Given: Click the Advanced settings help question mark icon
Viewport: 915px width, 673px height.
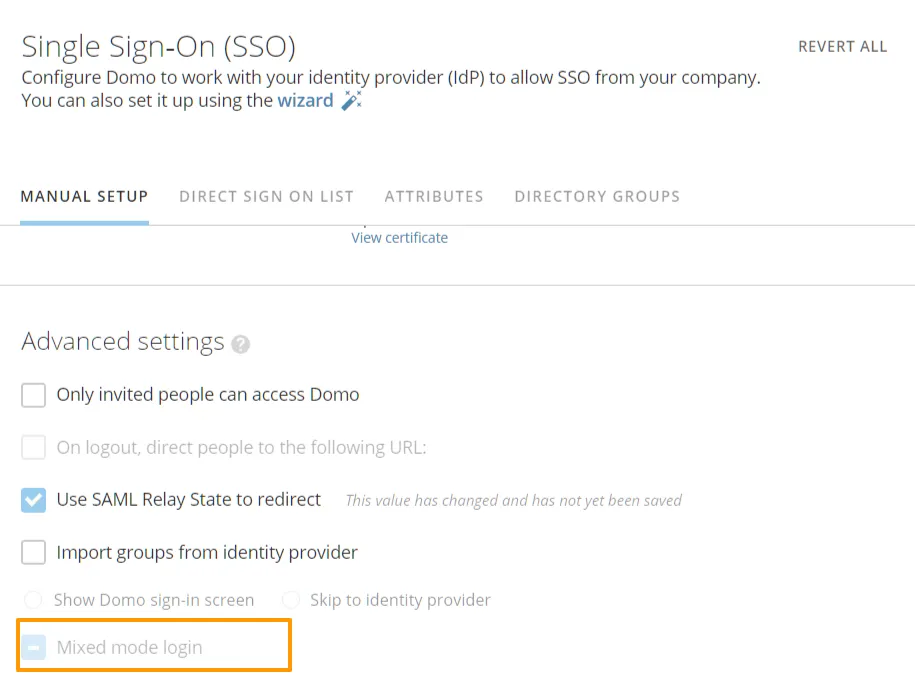Looking at the screenshot, I should pyautogui.click(x=240, y=344).
